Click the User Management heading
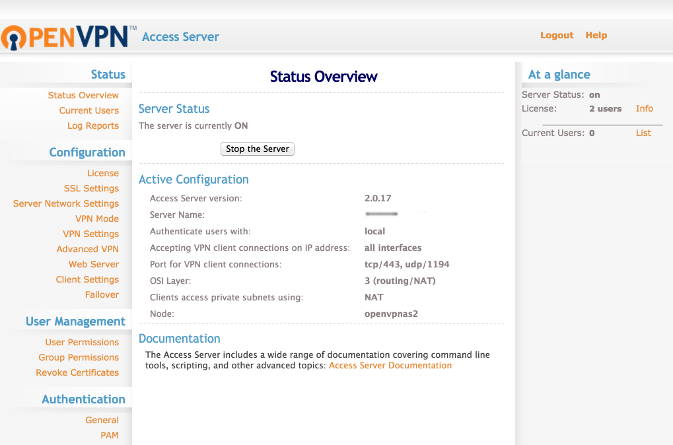The image size is (673, 445). click(76, 322)
